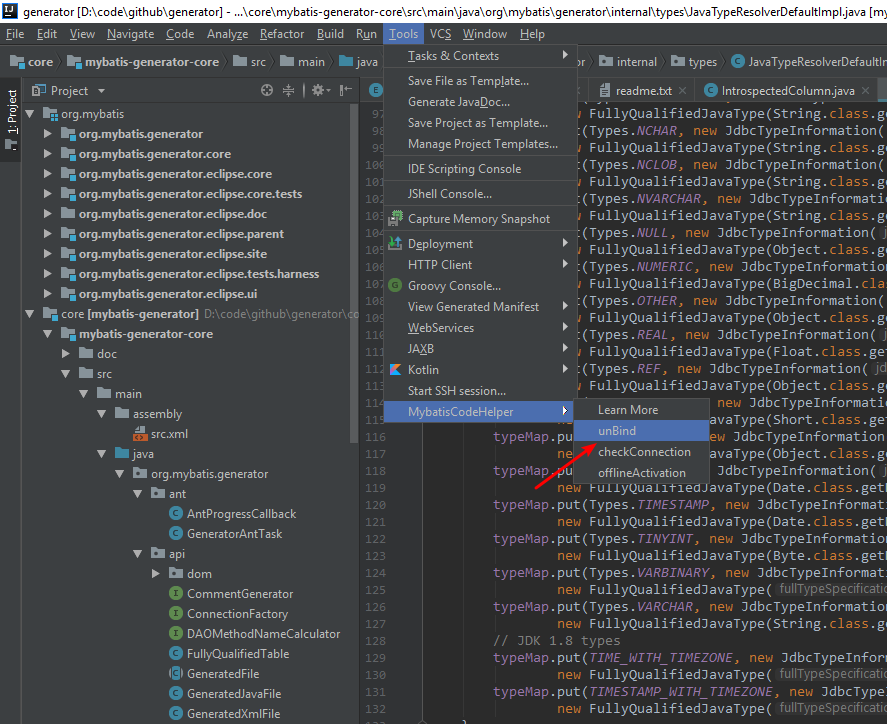Click the JavaTypeResolverDefaultImpl breadcrumb class icon
The image size is (887, 724).
[x=737, y=62]
